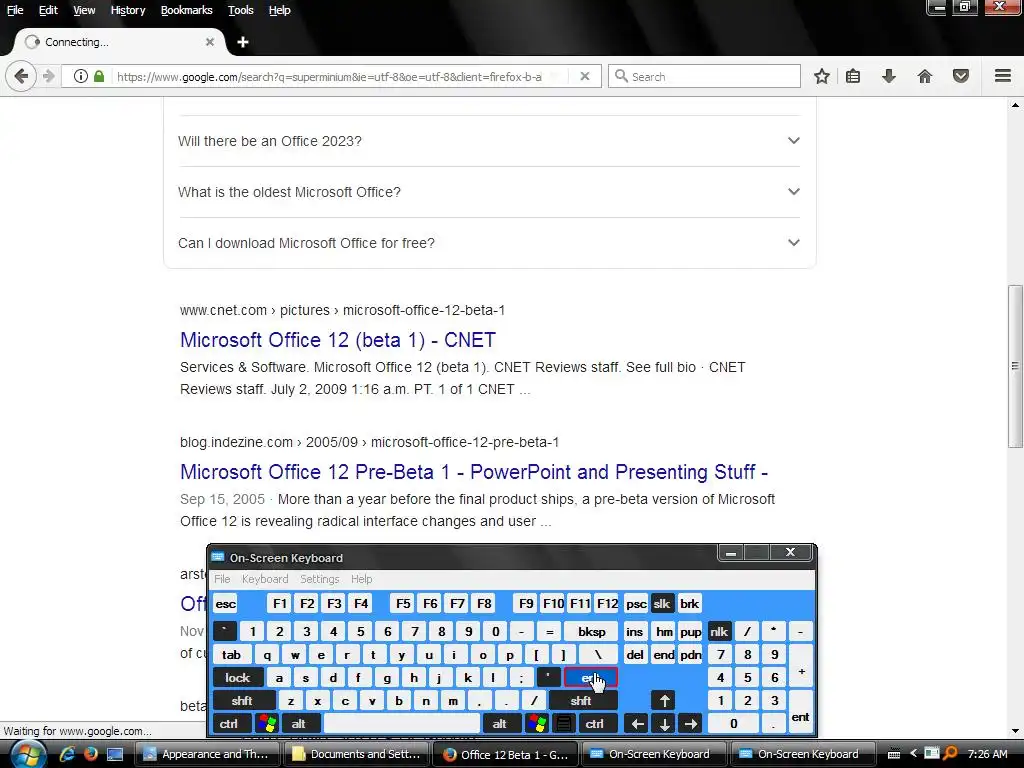Expand "Will there be an Office 2023?"
The width and height of the screenshot is (1024, 768).
(488, 141)
